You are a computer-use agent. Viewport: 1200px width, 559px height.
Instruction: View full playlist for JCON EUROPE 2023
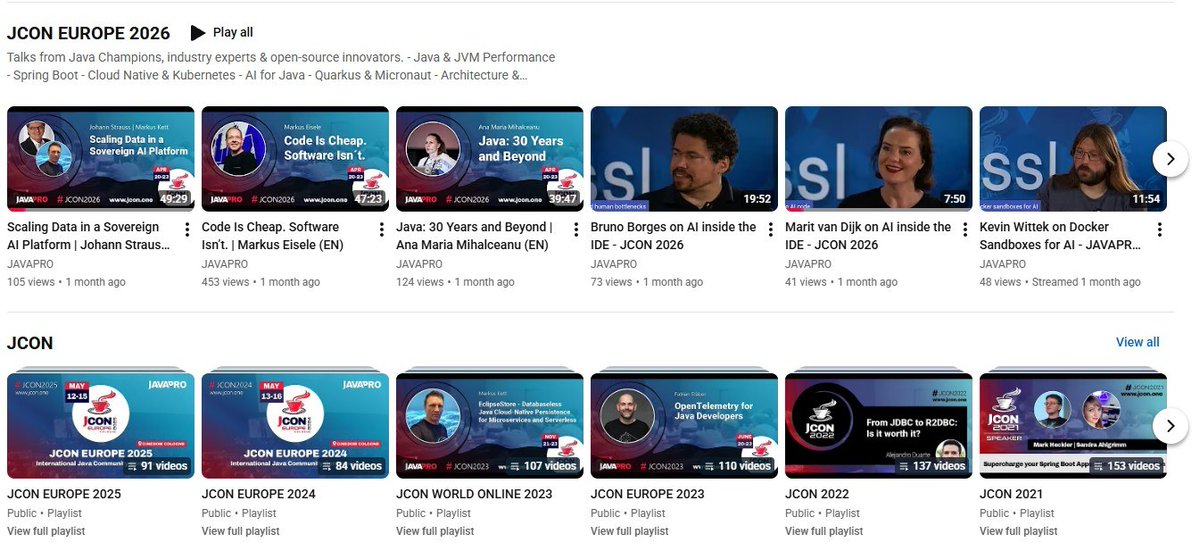pyautogui.click(x=630, y=531)
